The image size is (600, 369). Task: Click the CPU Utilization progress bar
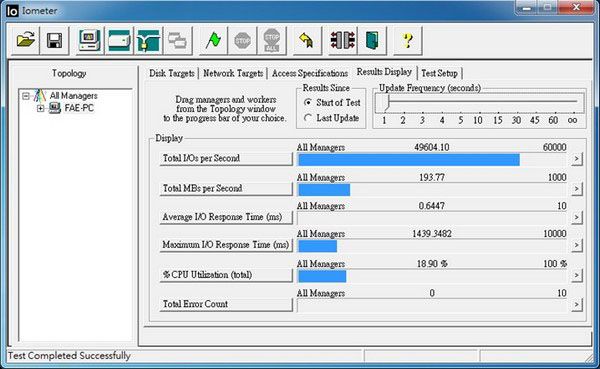click(x=432, y=276)
